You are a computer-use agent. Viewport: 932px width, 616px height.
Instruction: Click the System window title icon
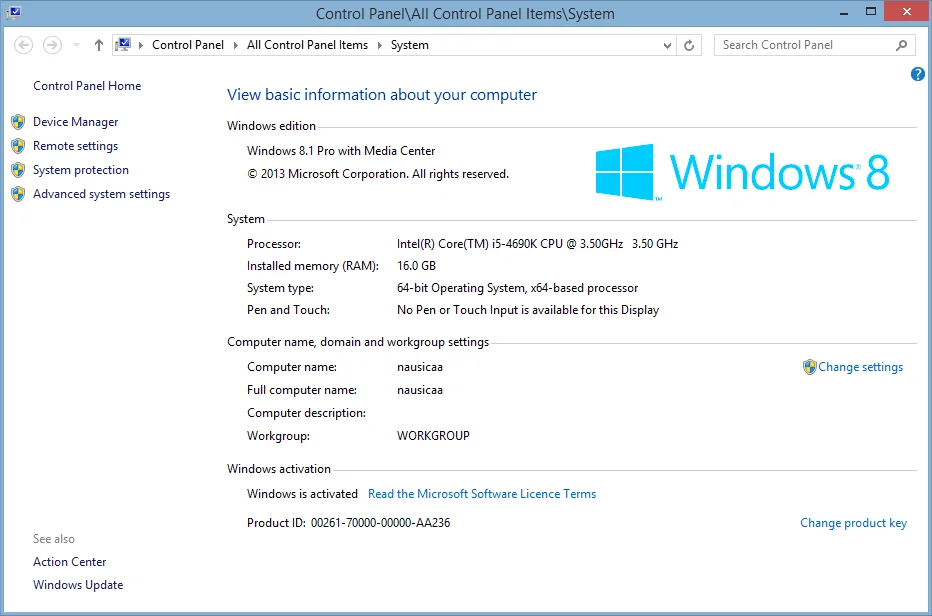point(14,12)
